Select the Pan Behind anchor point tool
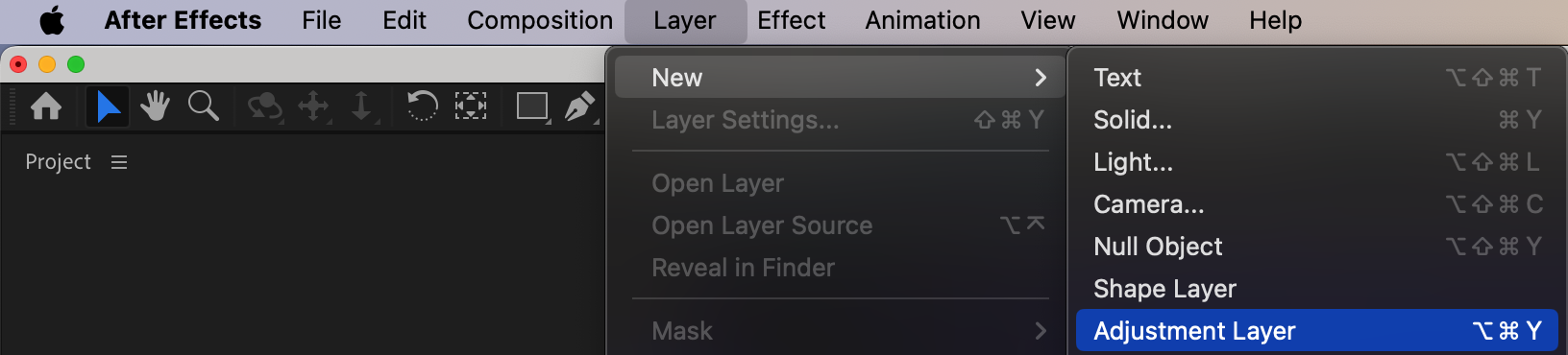 click(470, 106)
